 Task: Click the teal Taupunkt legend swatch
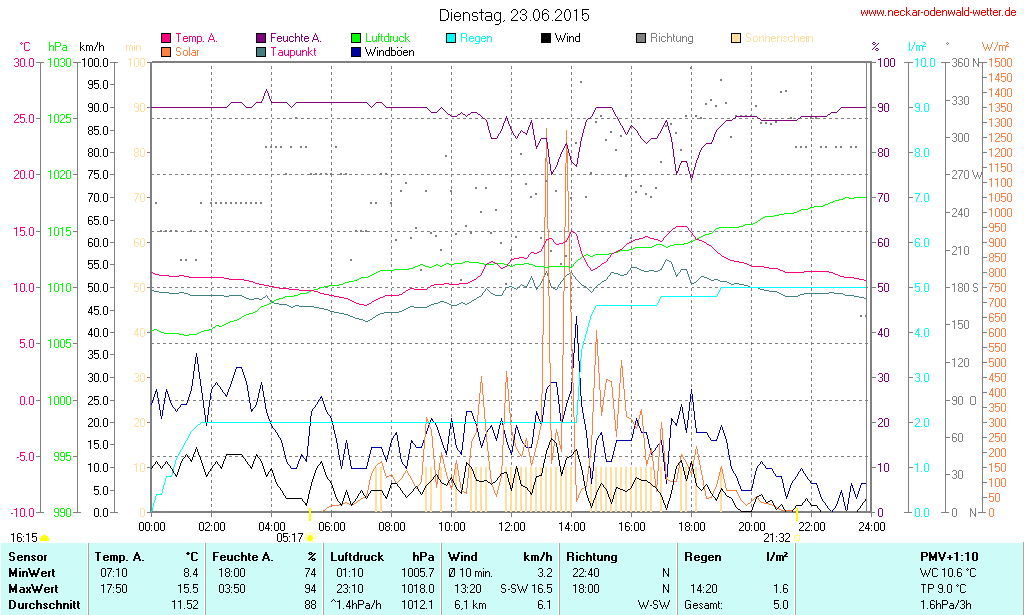tap(262, 52)
